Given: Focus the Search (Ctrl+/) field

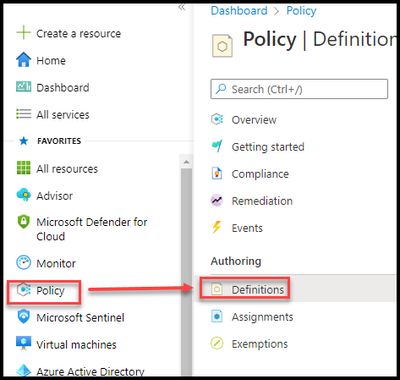Looking at the screenshot, I should (299, 89).
